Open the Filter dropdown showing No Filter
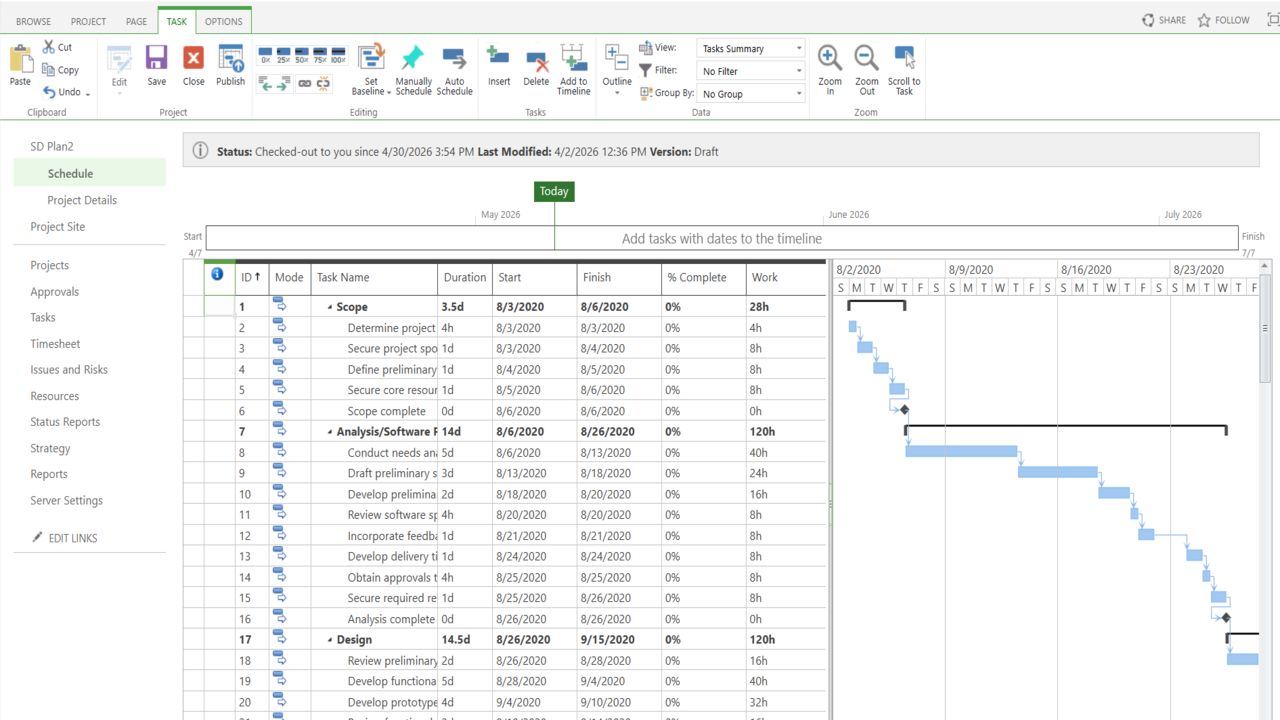The width and height of the screenshot is (1280, 720). click(751, 71)
